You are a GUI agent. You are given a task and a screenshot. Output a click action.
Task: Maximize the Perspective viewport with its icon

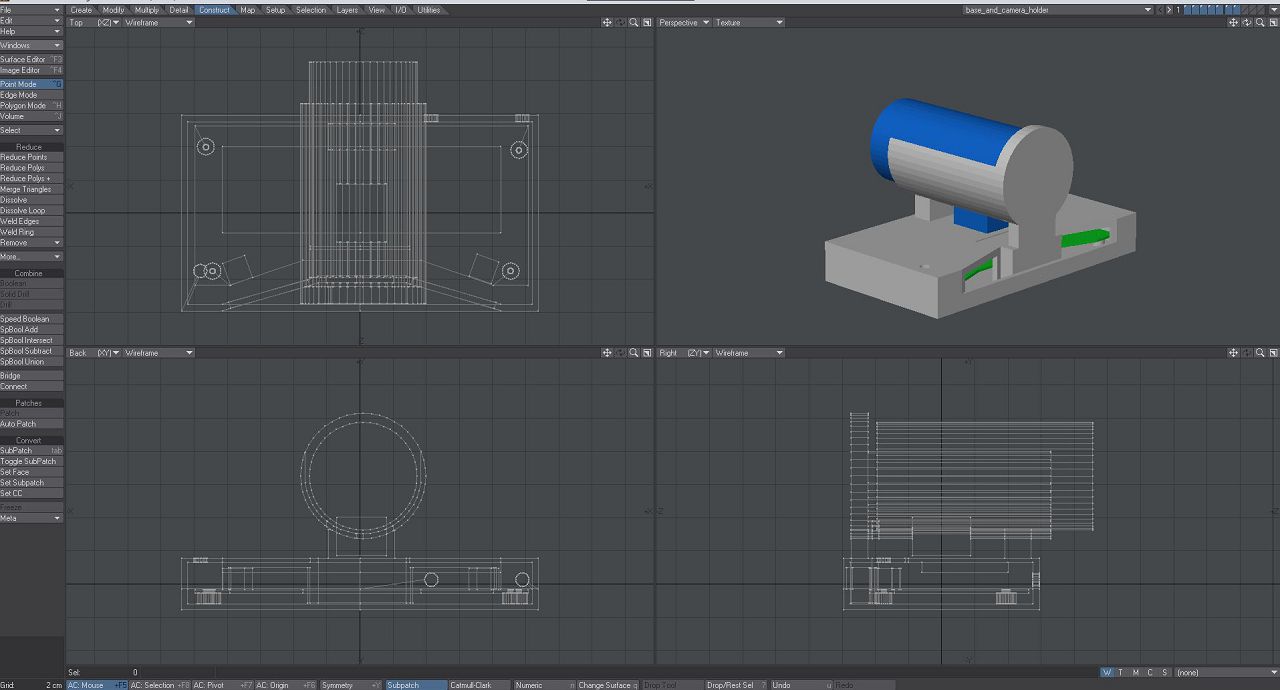click(1273, 22)
